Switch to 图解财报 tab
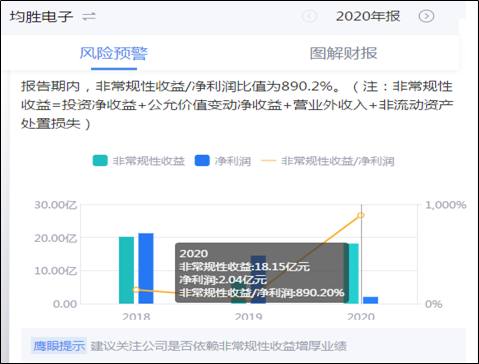The height and width of the screenshot is (364, 479). pyautogui.click(x=343, y=53)
